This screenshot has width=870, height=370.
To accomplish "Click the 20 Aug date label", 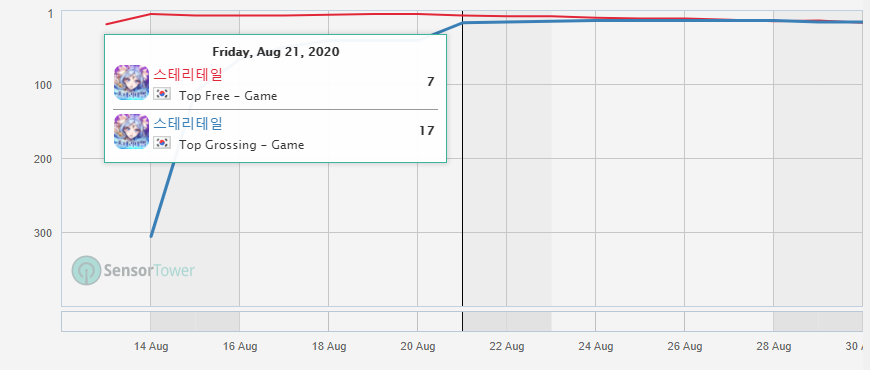I will click(418, 347).
